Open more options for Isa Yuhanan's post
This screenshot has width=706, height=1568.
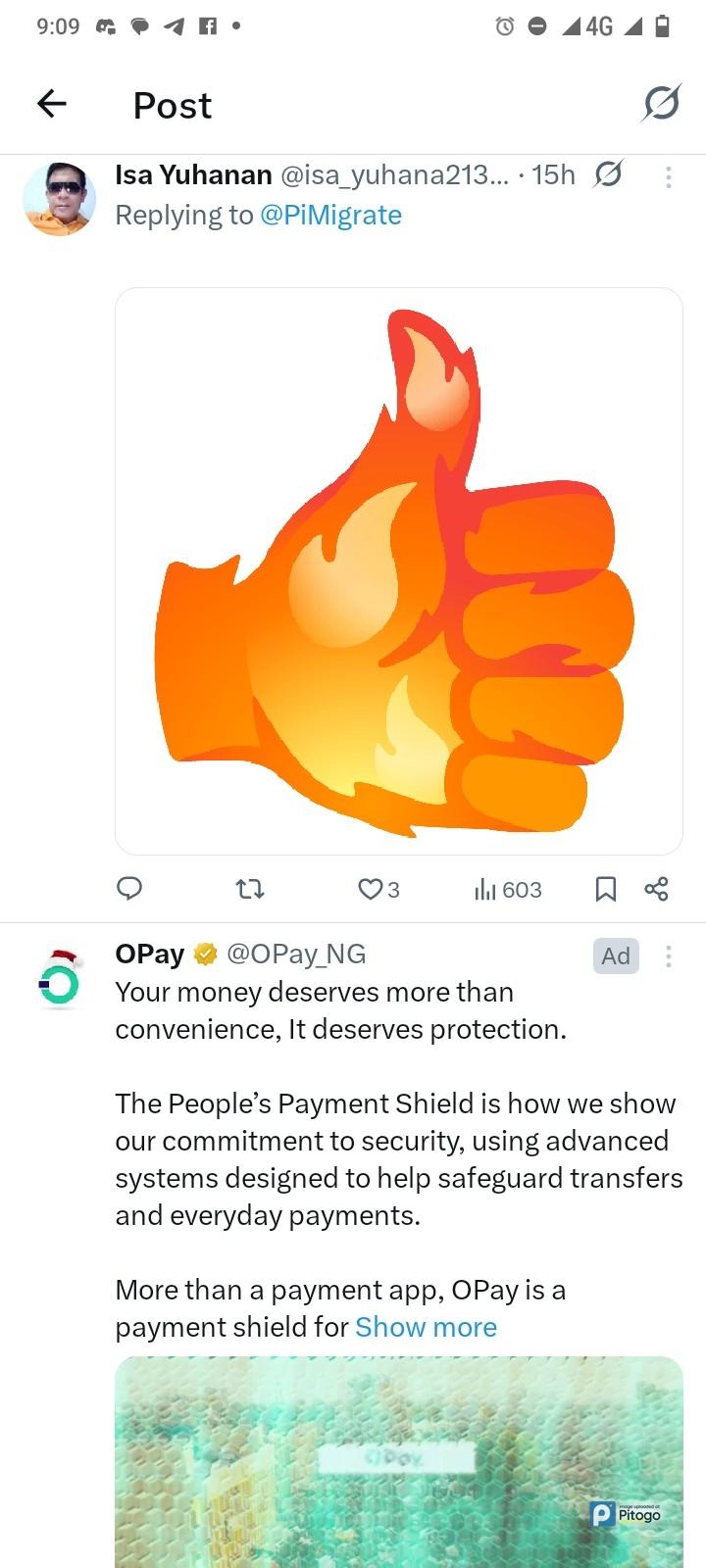669,177
